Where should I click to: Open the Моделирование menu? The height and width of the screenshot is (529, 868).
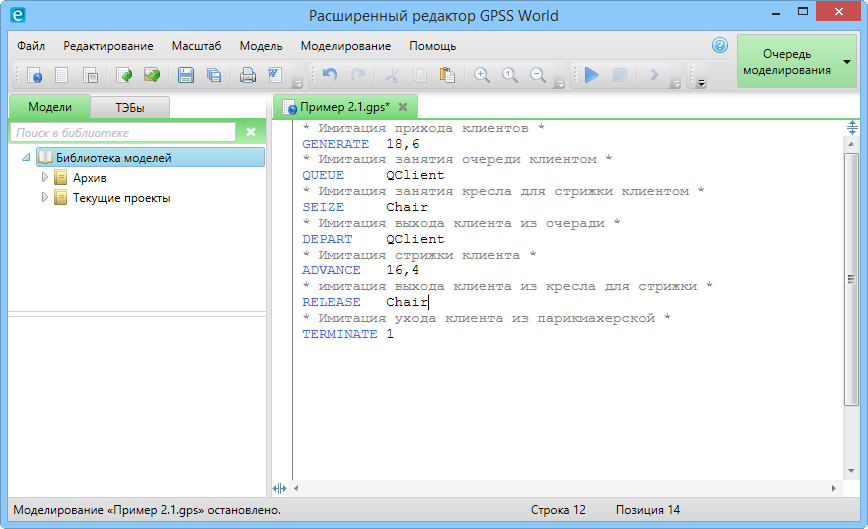point(346,46)
